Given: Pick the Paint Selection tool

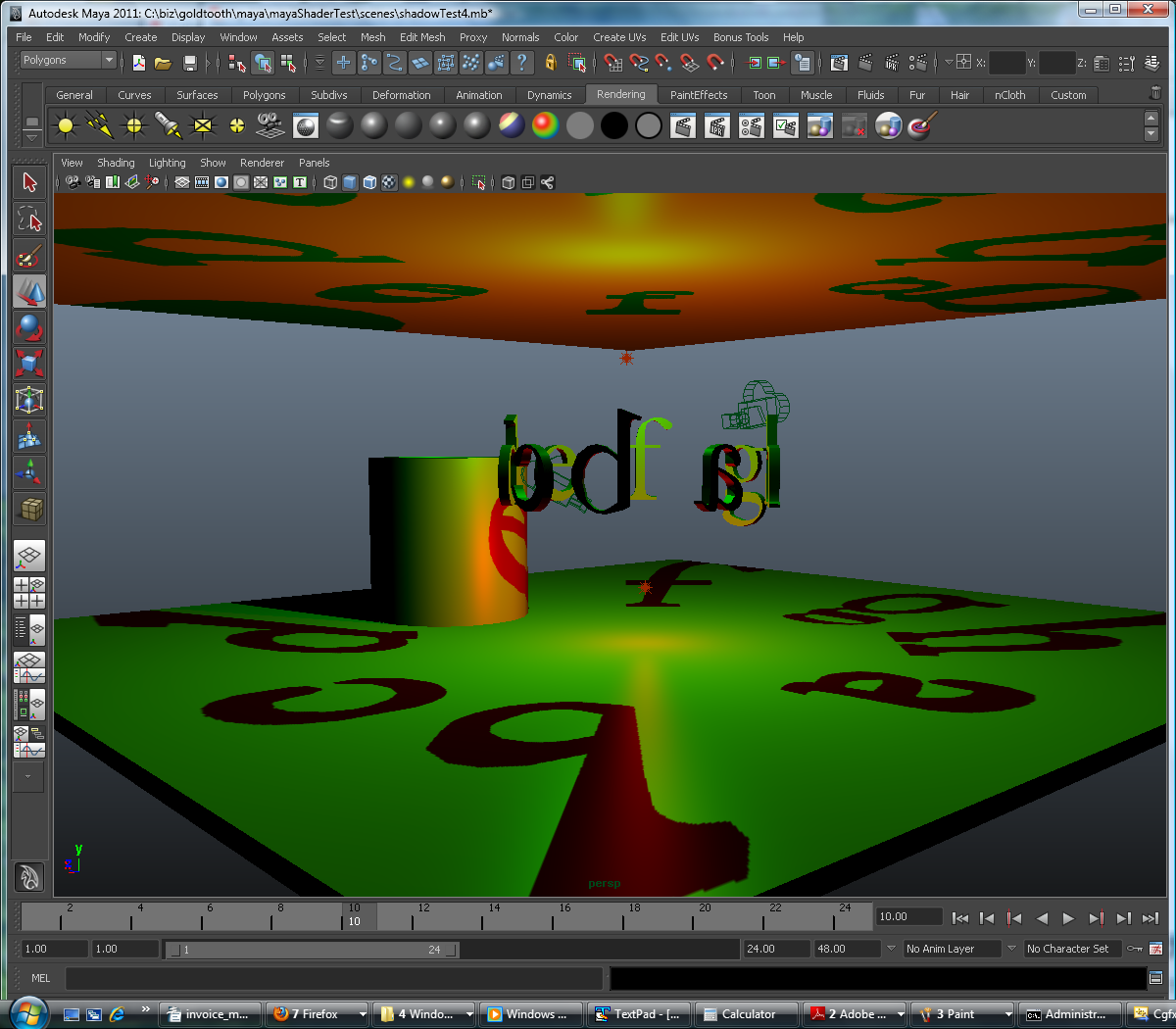Looking at the screenshot, I should 29,255.
